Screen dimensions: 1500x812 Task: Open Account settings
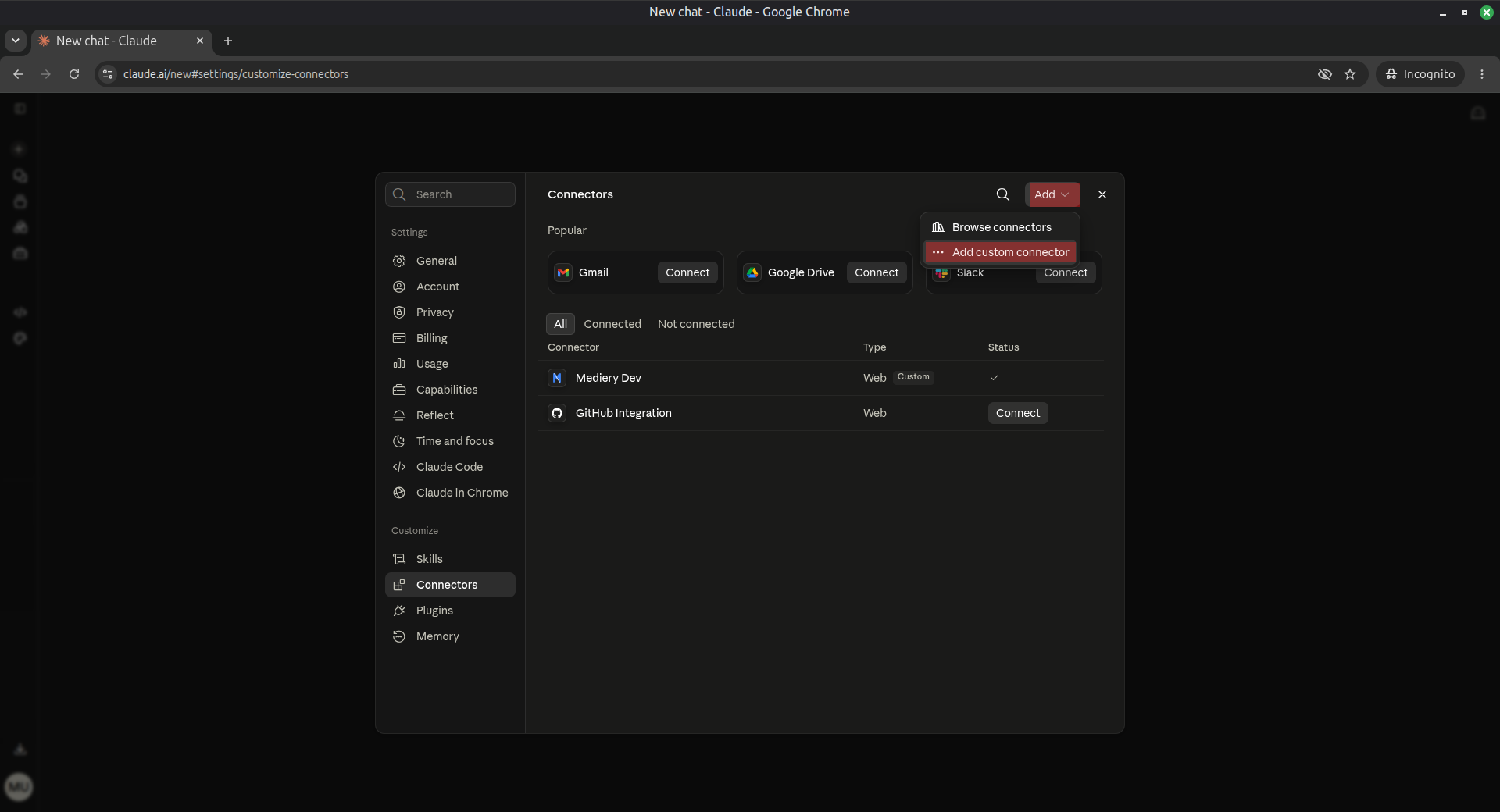(x=450, y=287)
